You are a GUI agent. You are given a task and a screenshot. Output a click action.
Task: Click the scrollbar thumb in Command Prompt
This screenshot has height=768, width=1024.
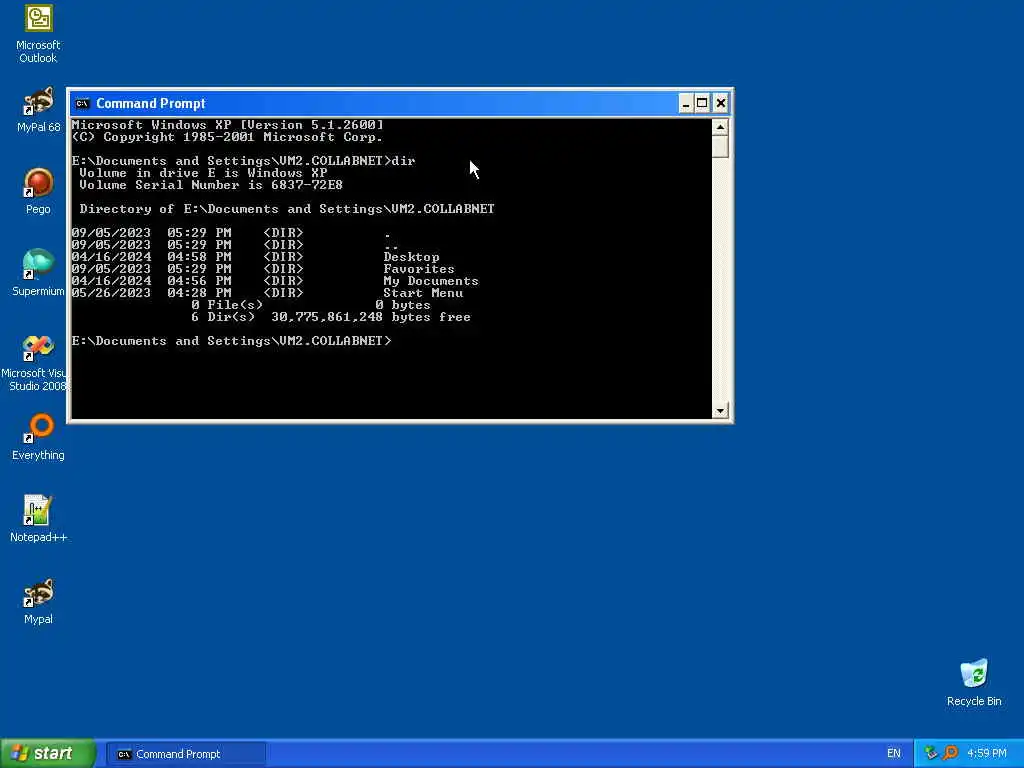click(720, 146)
